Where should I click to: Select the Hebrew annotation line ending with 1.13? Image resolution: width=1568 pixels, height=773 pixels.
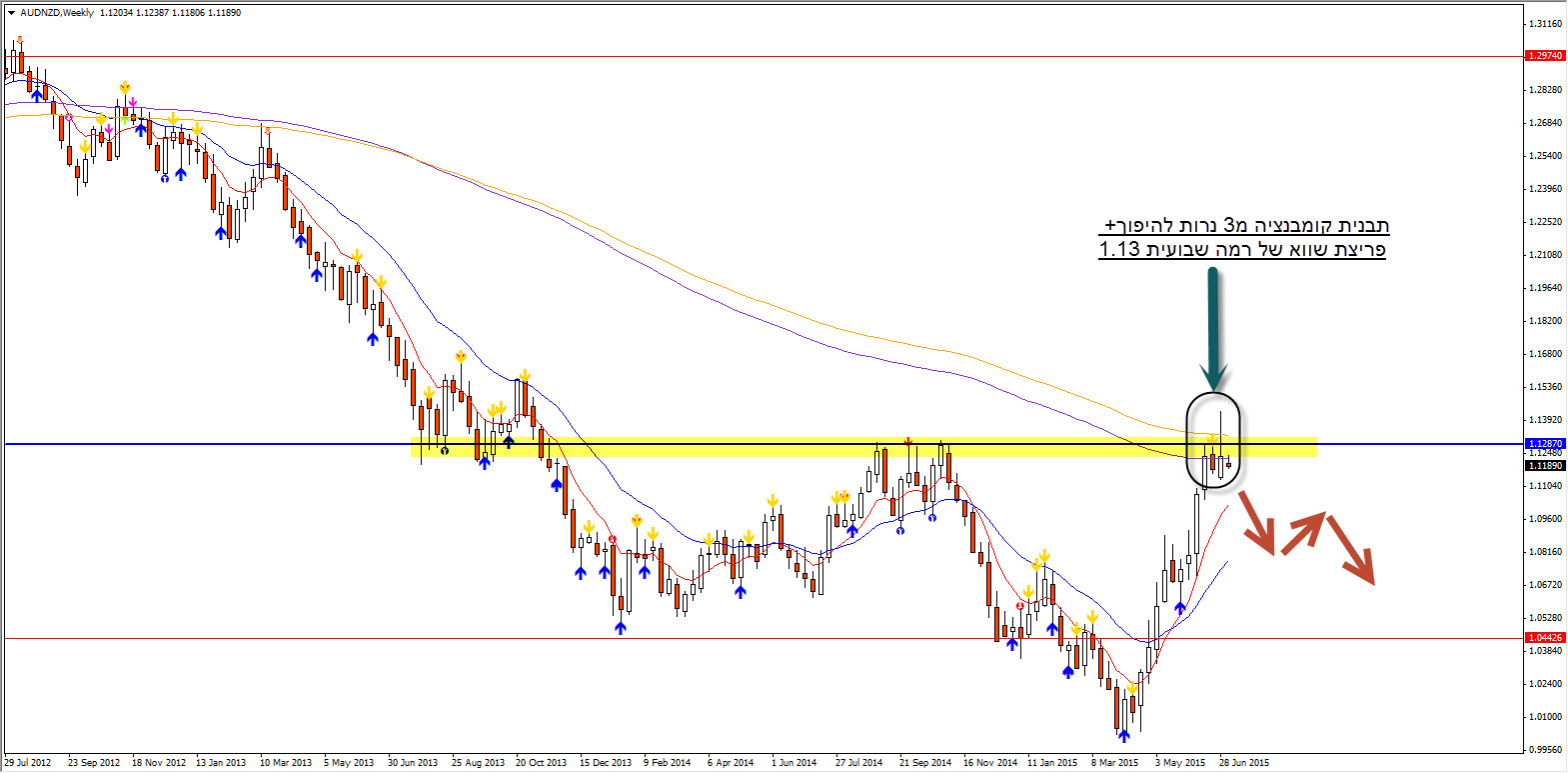(1242, 249)
